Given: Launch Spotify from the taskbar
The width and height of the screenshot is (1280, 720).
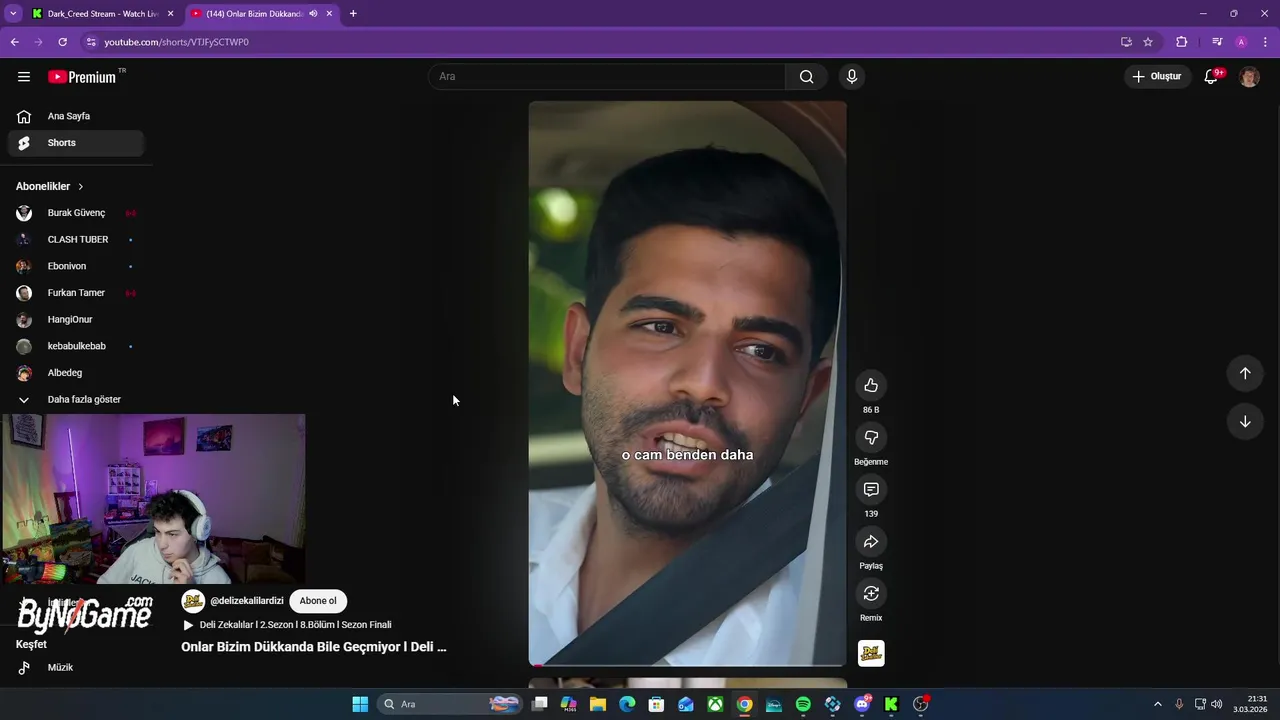Looking at the screenshot, I should coord(803,704).
